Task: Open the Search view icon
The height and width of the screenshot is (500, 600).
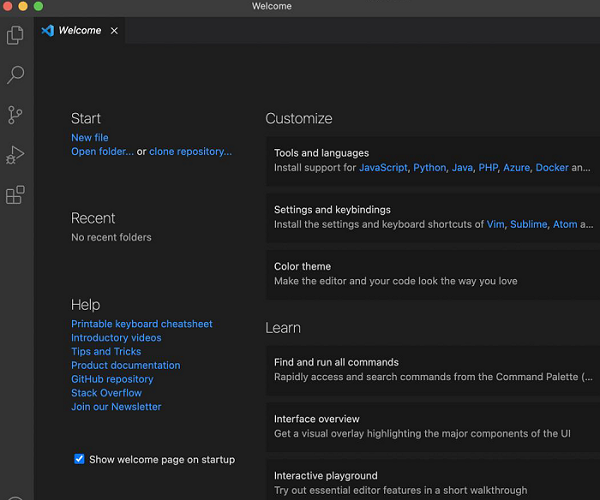Action: point(15,75)
